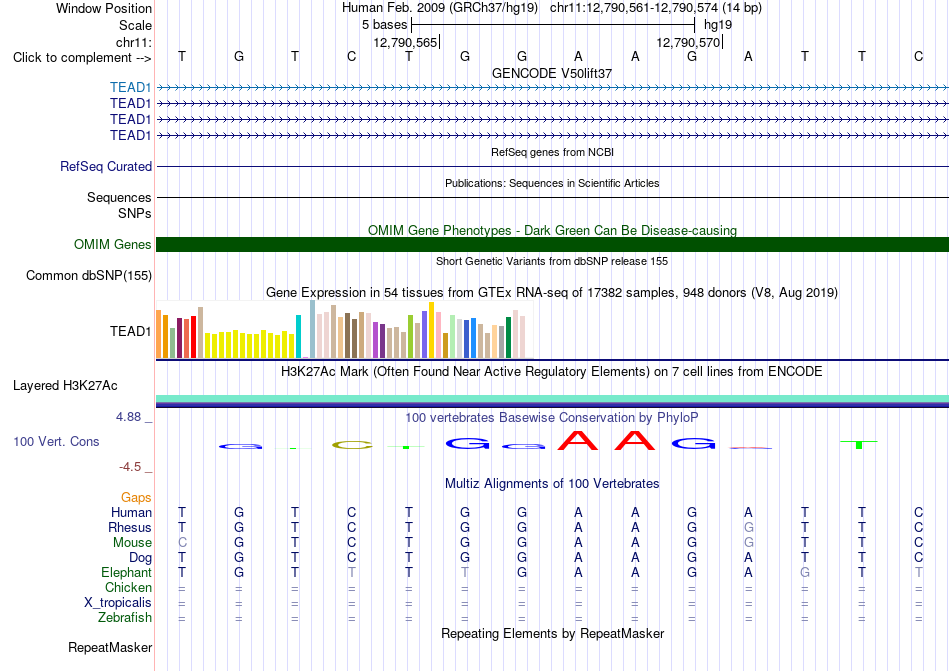Click the red bar in GTEx expression chart
Image resolution: width=950 pixels, height=671 pixels.
click(193, 337)
